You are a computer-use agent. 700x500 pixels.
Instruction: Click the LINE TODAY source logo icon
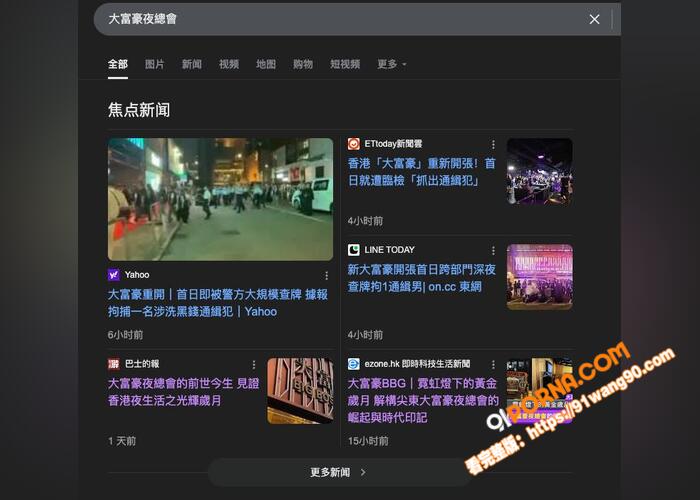(x=354, y=250)
